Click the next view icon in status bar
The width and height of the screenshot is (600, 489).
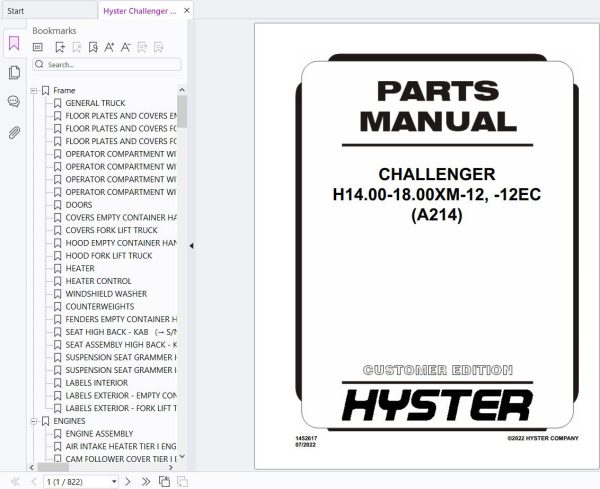pos(182,481)
